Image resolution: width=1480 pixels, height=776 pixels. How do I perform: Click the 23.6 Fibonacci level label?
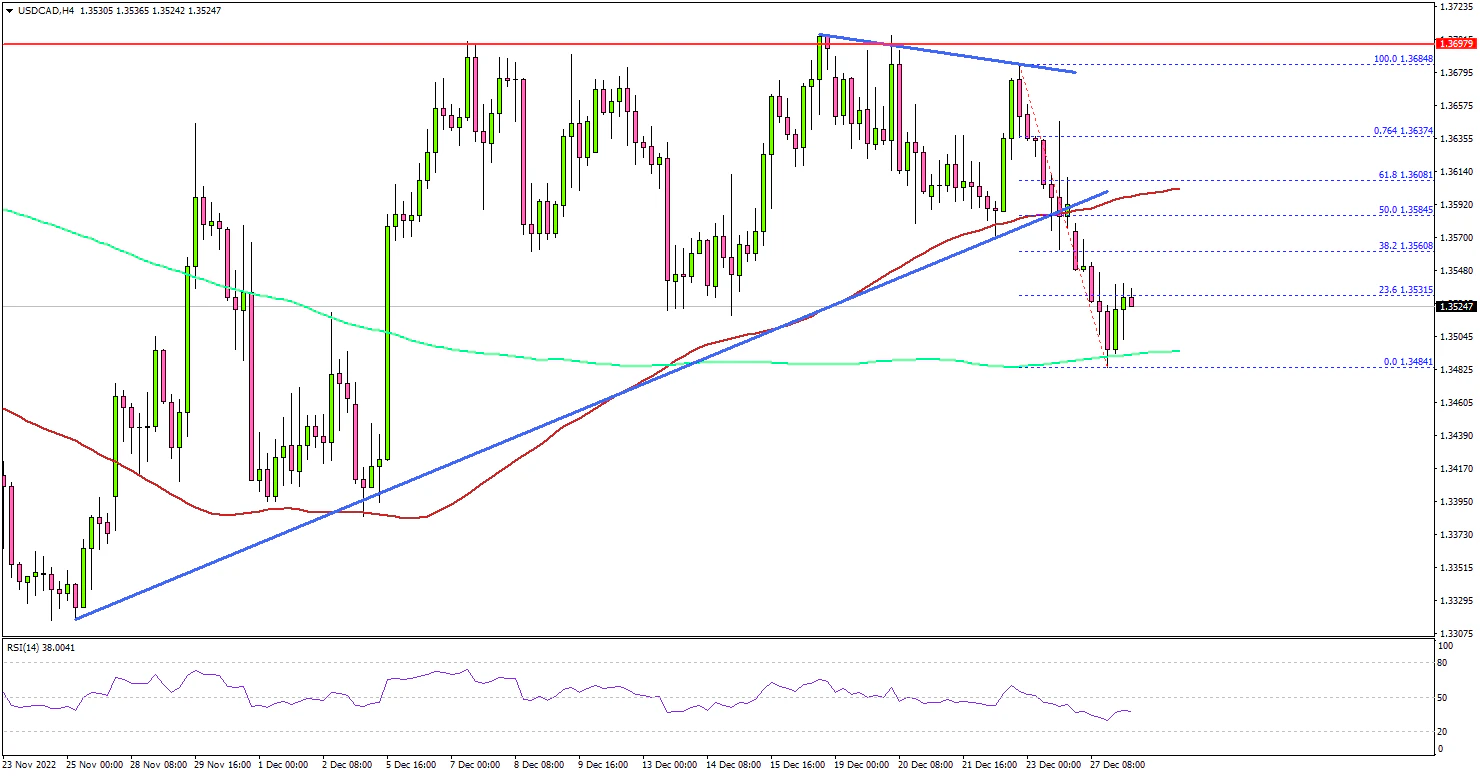coord(1405,289)
